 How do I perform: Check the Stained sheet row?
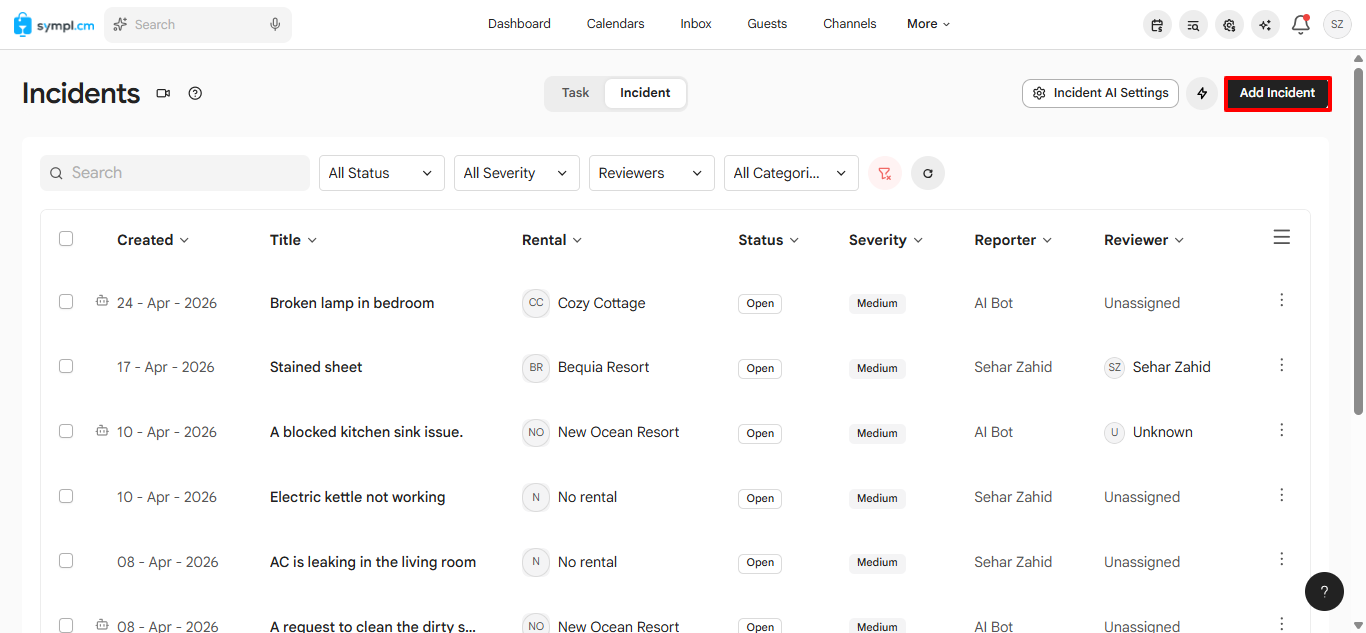(66, 366)
